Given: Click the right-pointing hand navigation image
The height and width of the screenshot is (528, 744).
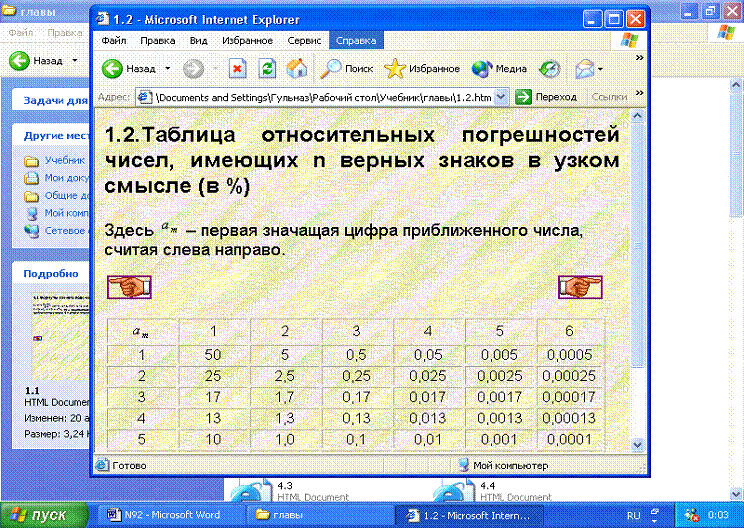Looking at the screenshot, I should click(x=578, y=288).
